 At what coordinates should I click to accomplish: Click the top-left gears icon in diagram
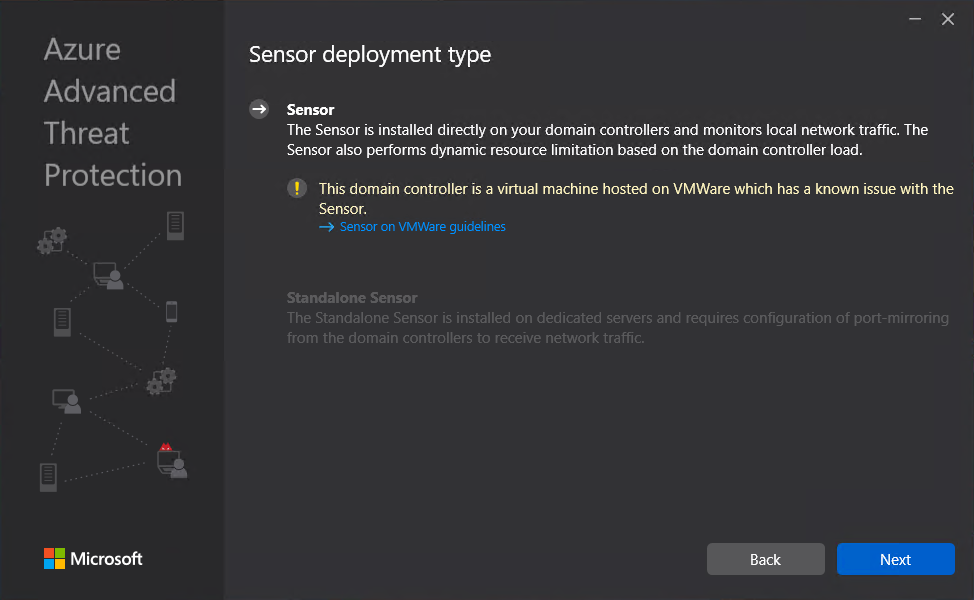52,240
